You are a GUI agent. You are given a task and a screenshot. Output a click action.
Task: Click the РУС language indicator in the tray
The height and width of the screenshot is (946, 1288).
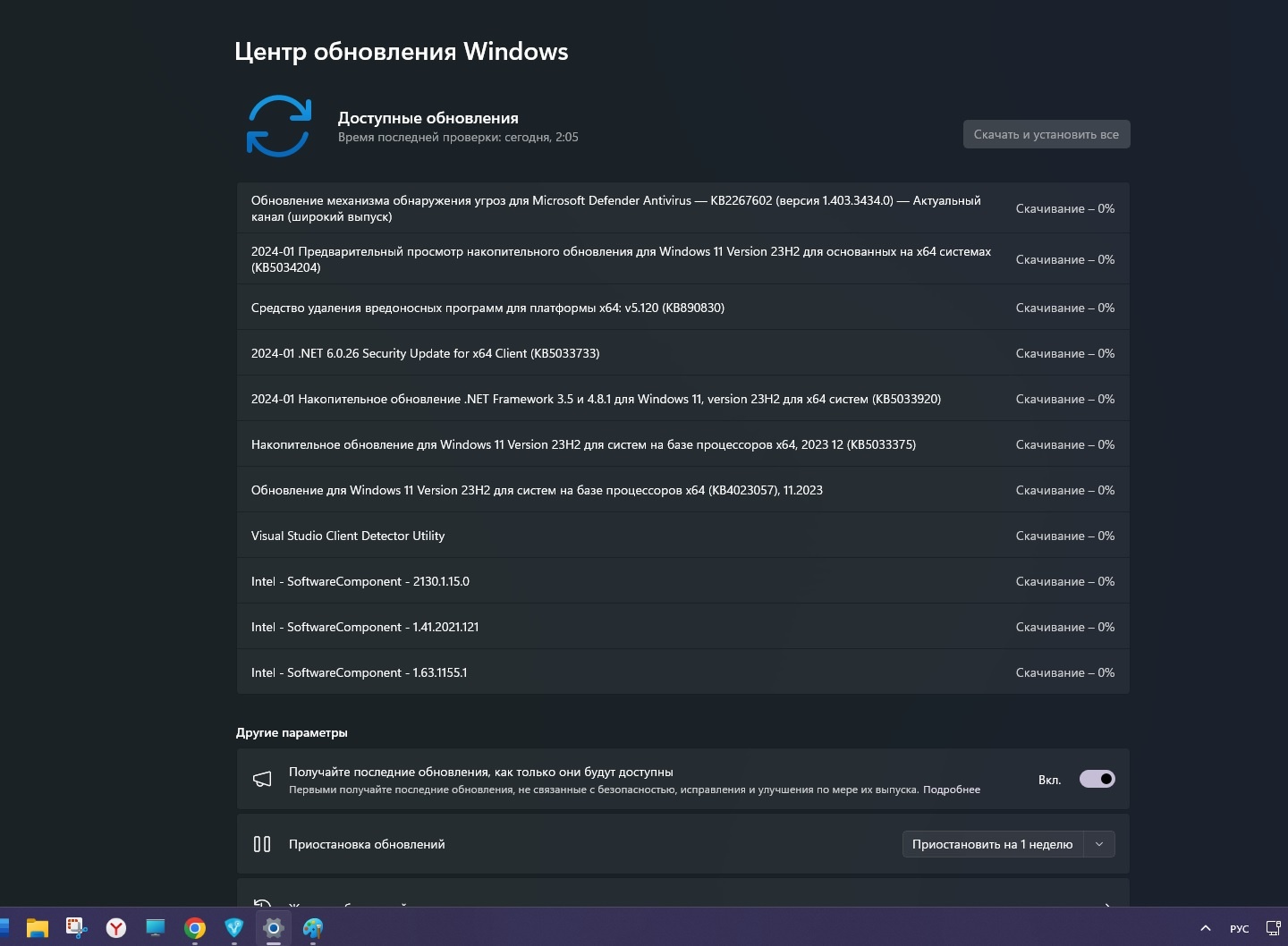coord(1239,929)
